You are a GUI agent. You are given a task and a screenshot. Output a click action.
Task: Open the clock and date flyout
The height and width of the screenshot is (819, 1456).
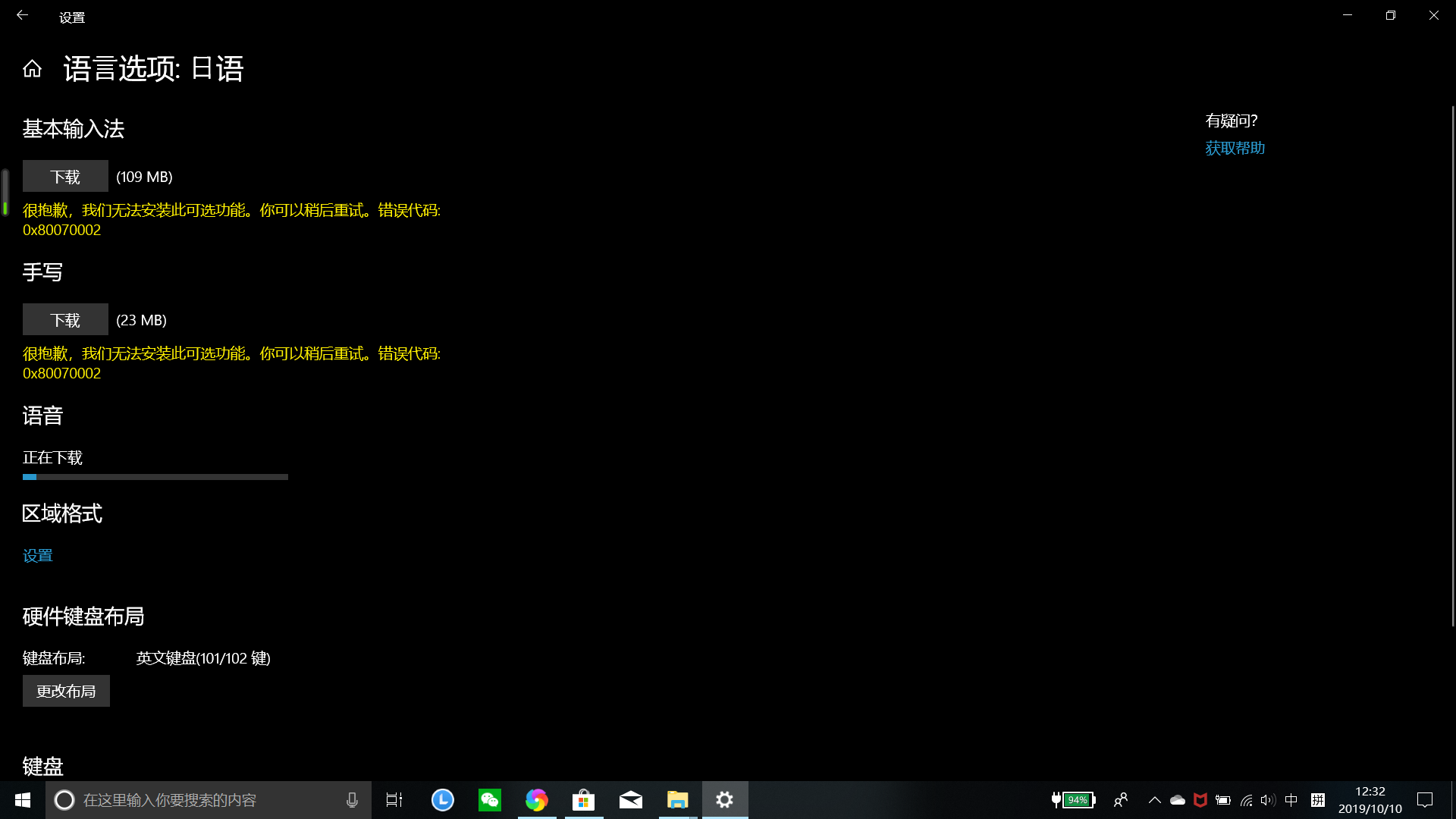tap(1370, 800)
